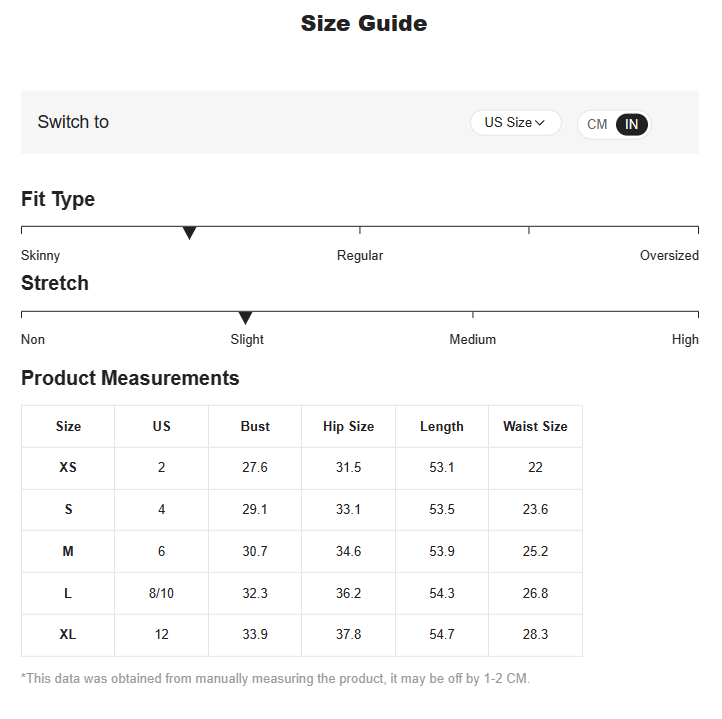This screenshot has height=719, width=722.
Task: Click the Stretch scale triangle marker
Action: (x=245, y=318)
